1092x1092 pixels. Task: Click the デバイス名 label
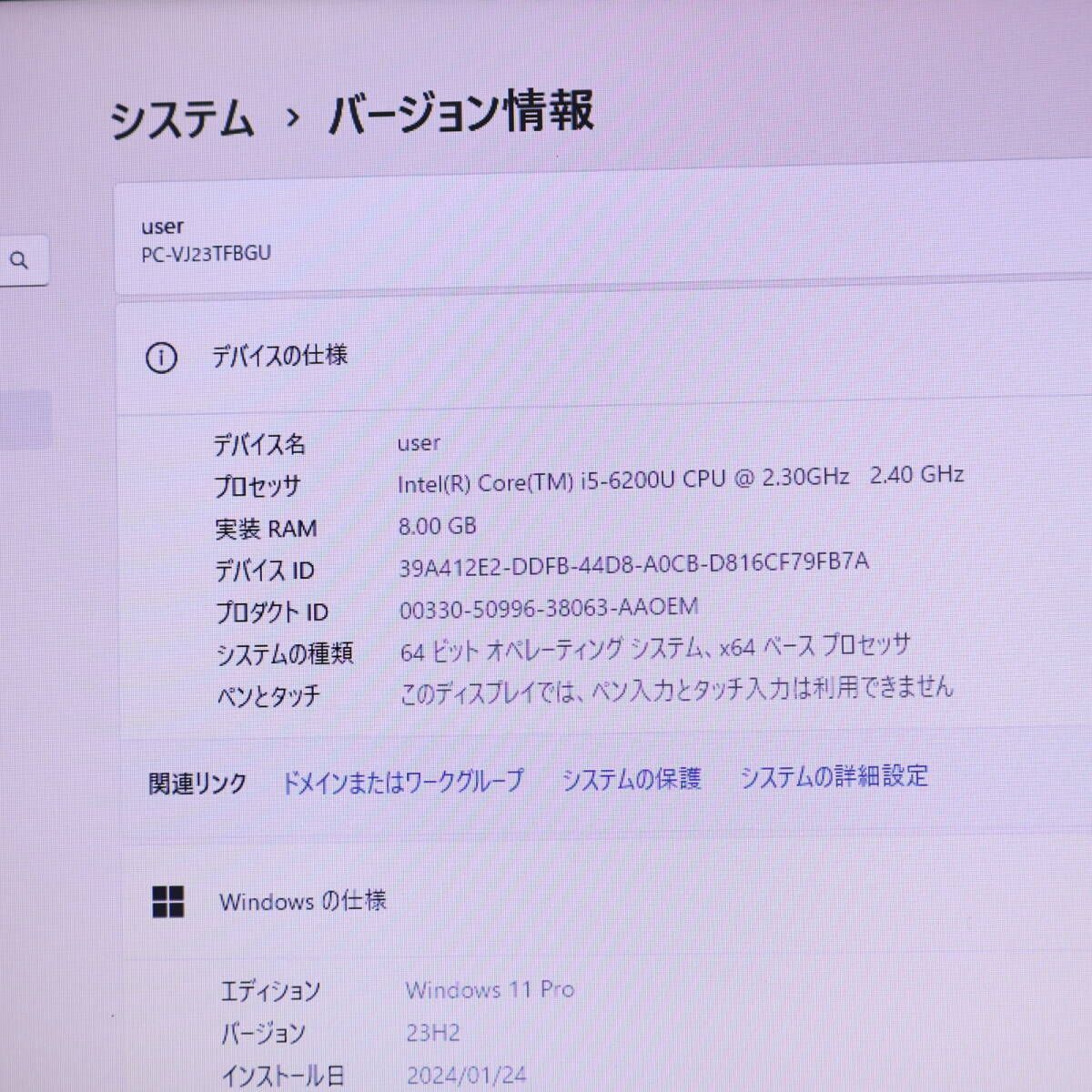click(259, 445)
